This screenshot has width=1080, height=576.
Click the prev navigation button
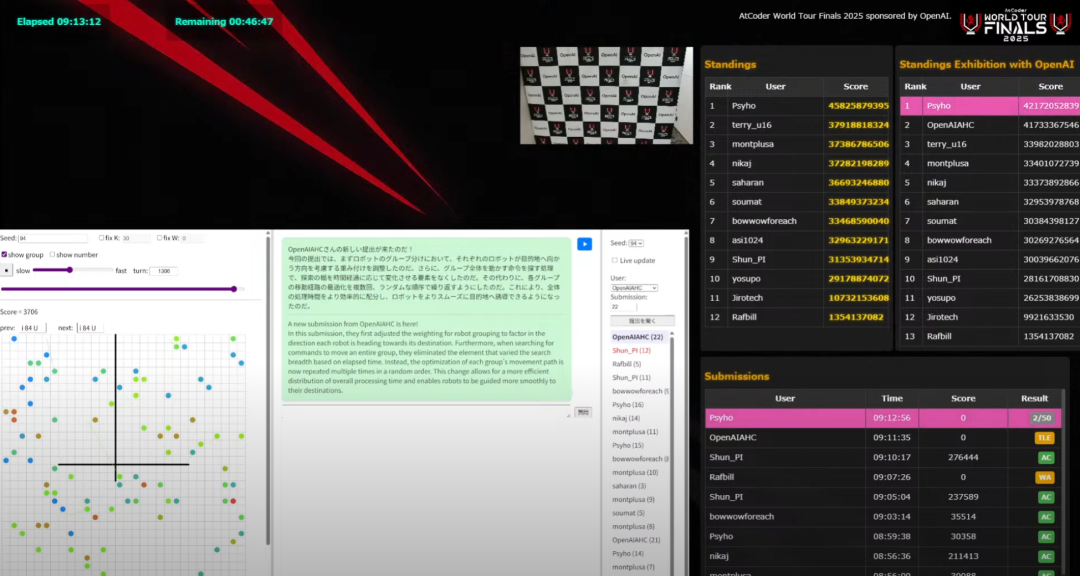click(x=30, y=327)
